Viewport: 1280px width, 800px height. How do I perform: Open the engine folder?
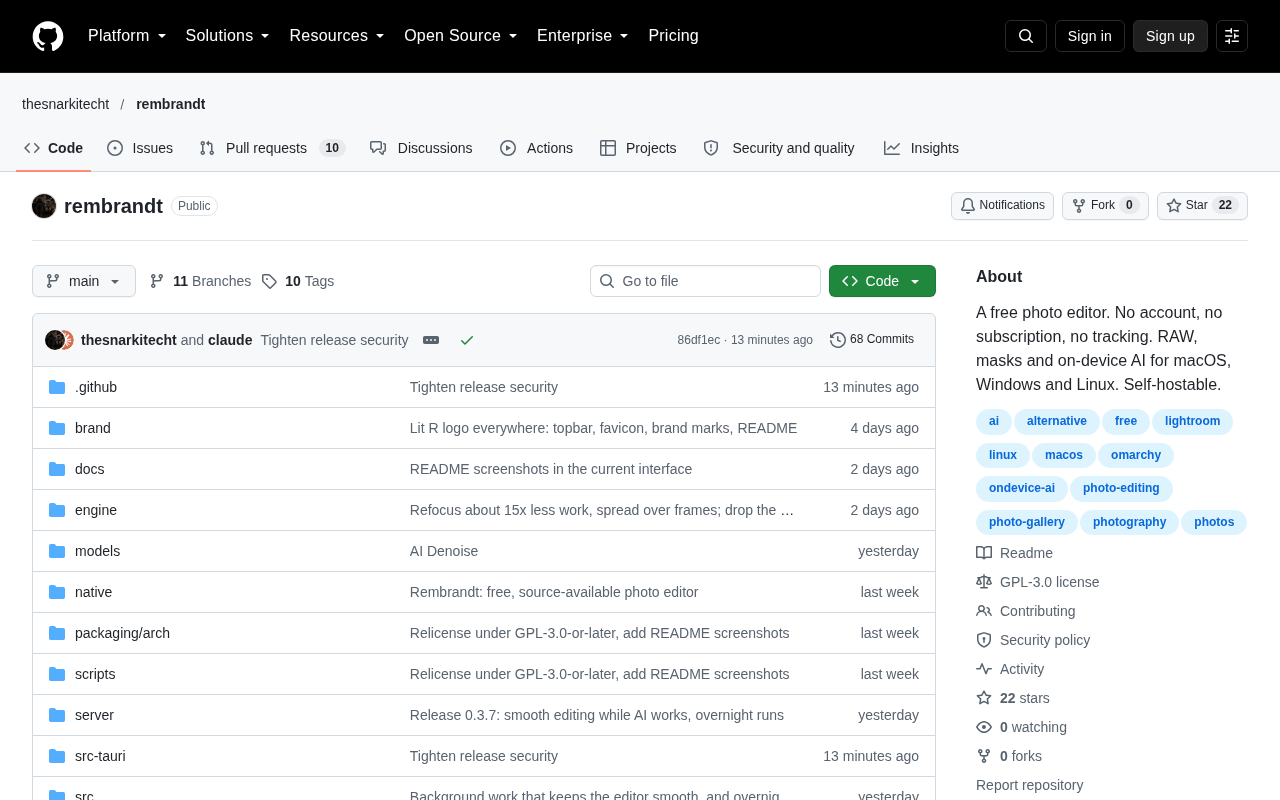pyautogui.click(x=96, y=510)
